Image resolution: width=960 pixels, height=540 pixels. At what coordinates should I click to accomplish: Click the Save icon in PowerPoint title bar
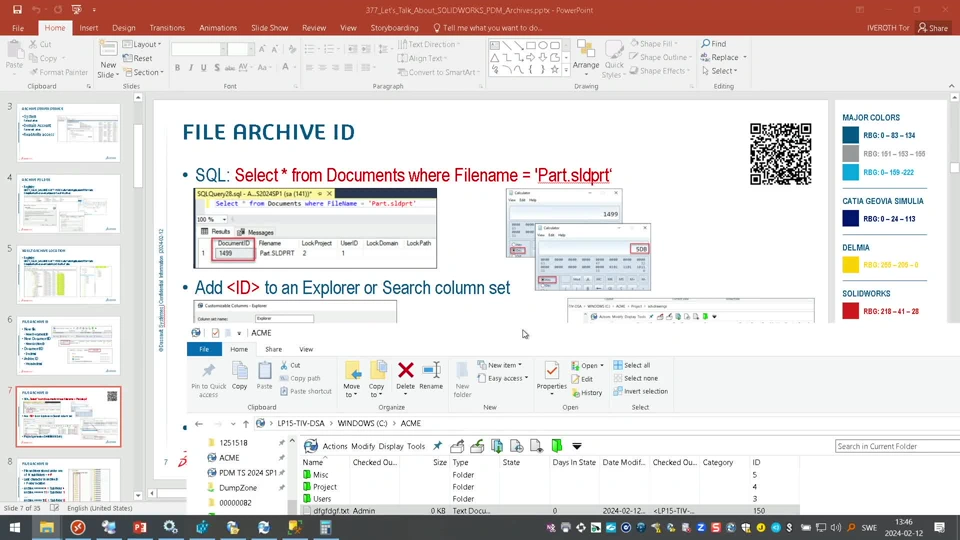17,10
